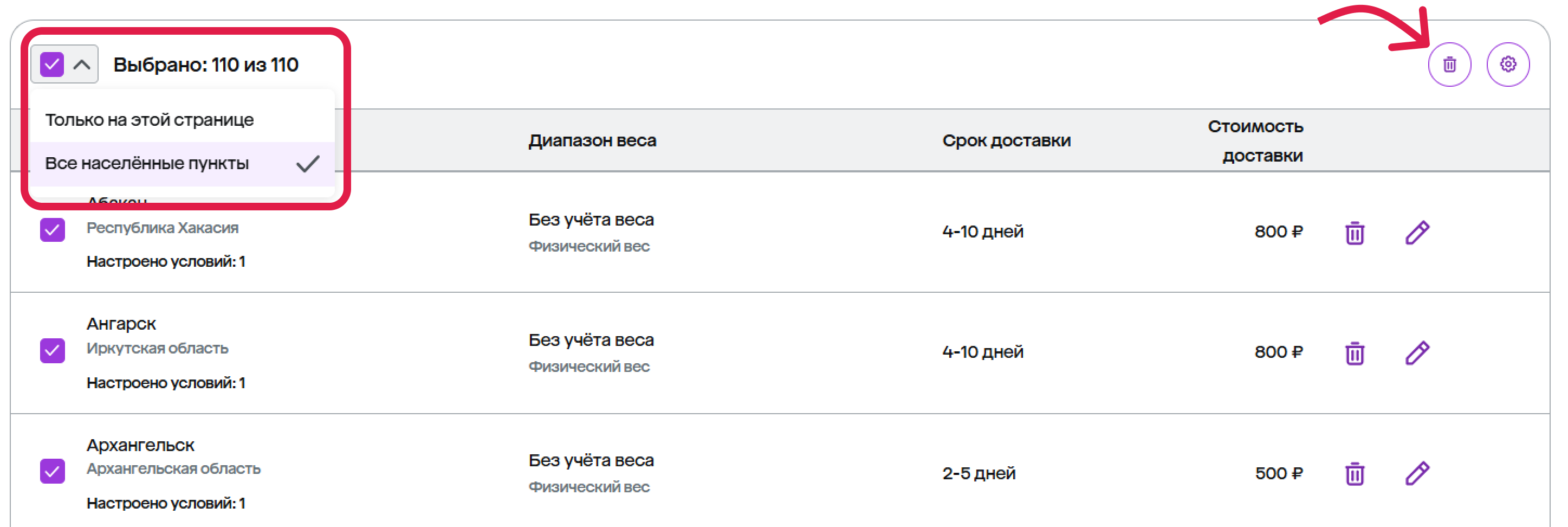Uncheck the Республика Хакасия row checkbox
Viewport: 1568px width, 527px height.
tap(53, 230)
